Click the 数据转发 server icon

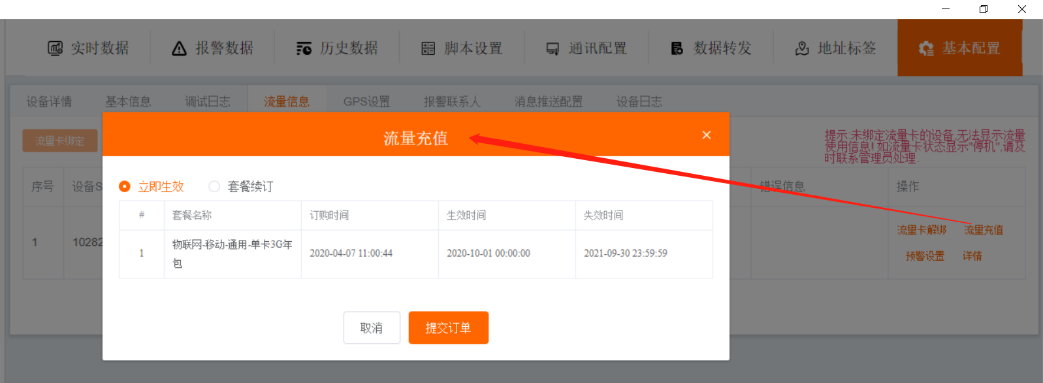tap(677, 49)
